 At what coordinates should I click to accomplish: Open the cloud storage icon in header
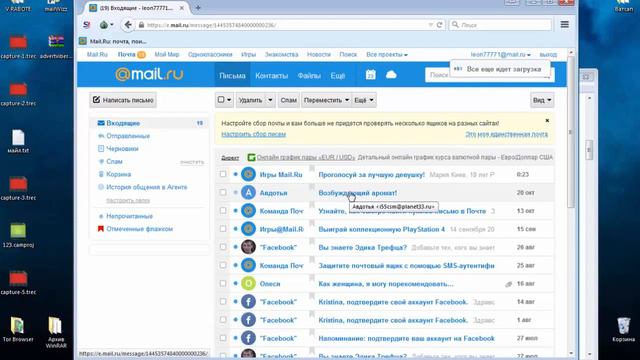[391, 75]
